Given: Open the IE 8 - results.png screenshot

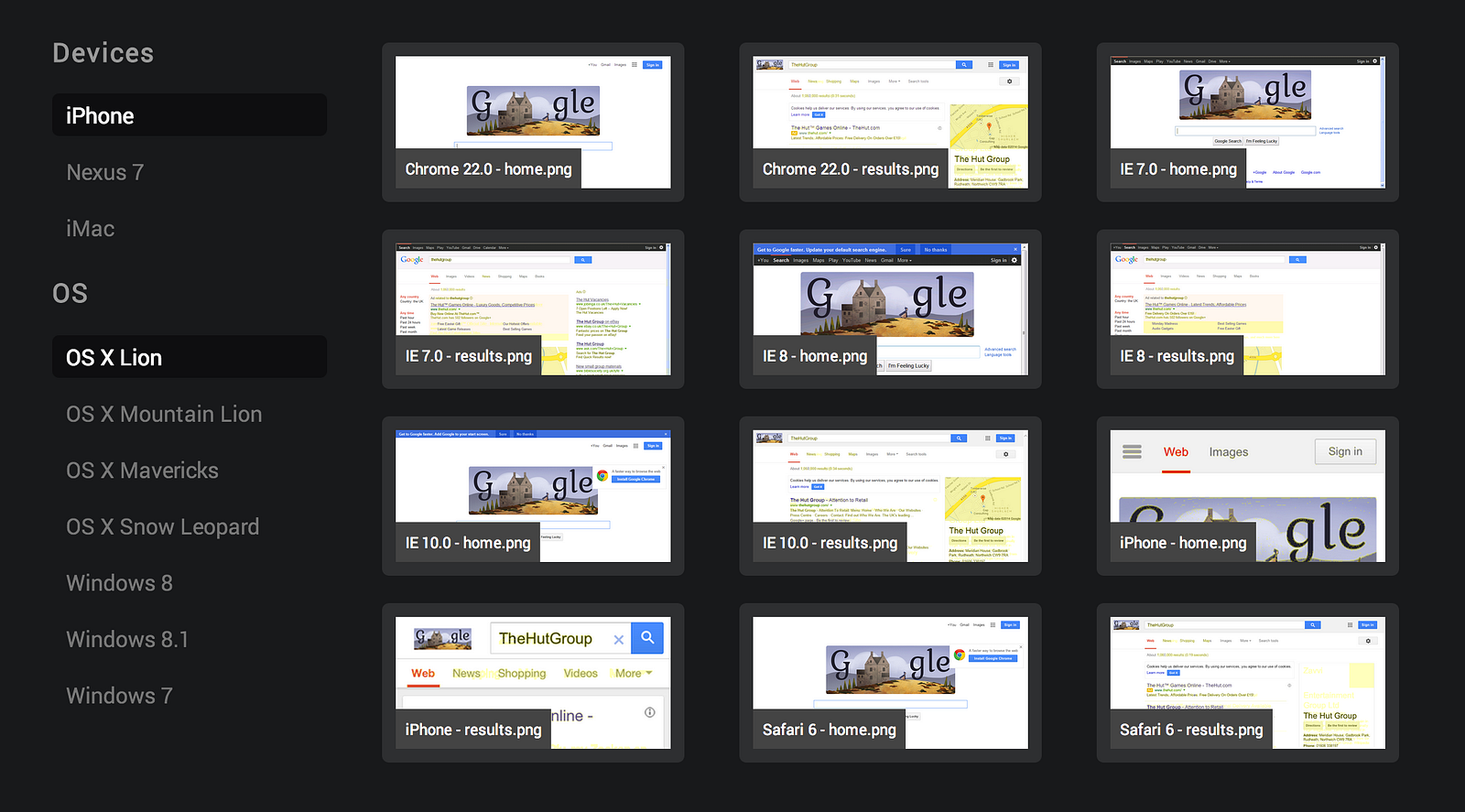Looking at the screenshot, I should (1248, 309).
